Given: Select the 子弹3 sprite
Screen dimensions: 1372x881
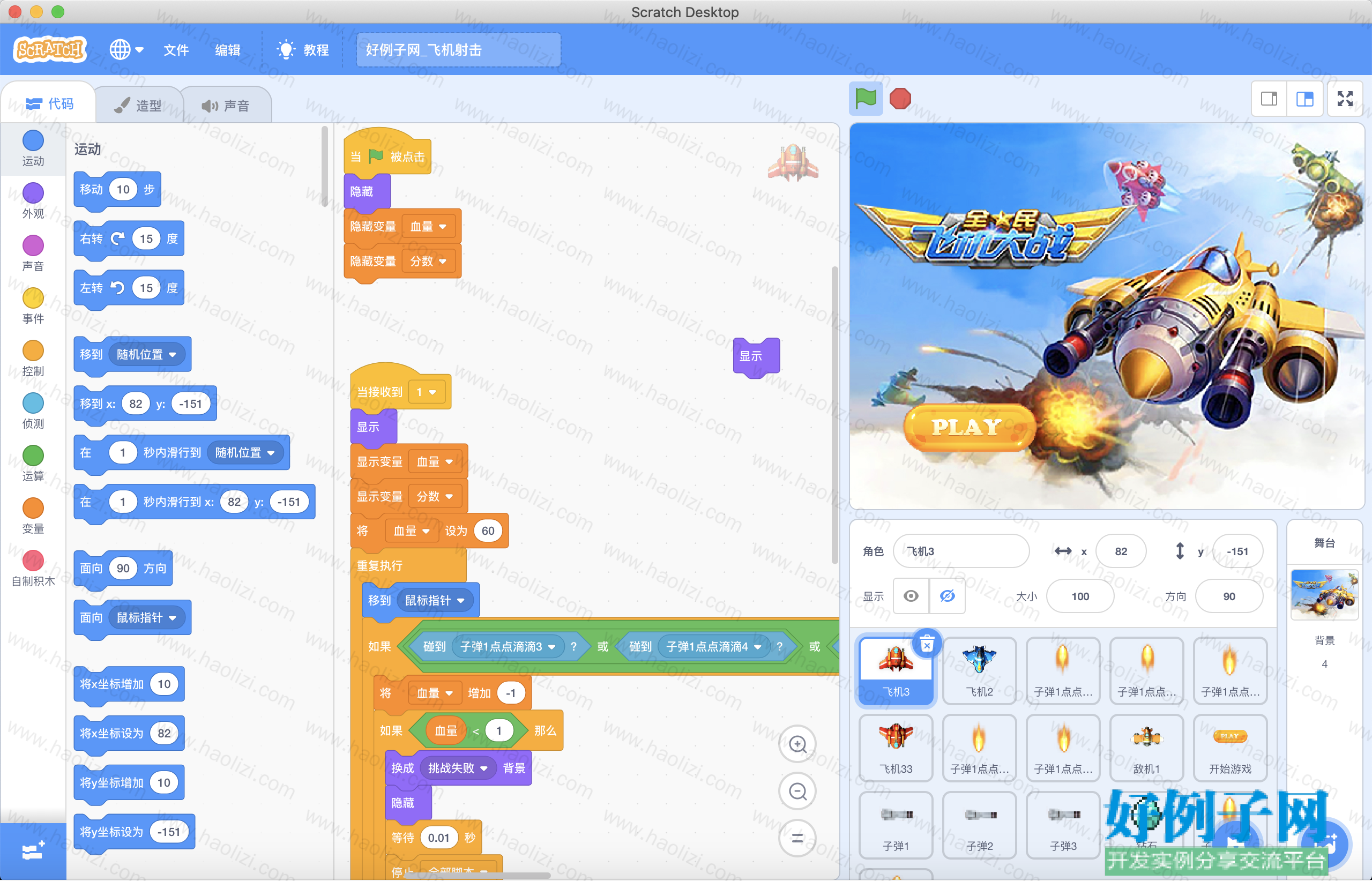Looking at the screenshot, I should (x=1063, y=825).
